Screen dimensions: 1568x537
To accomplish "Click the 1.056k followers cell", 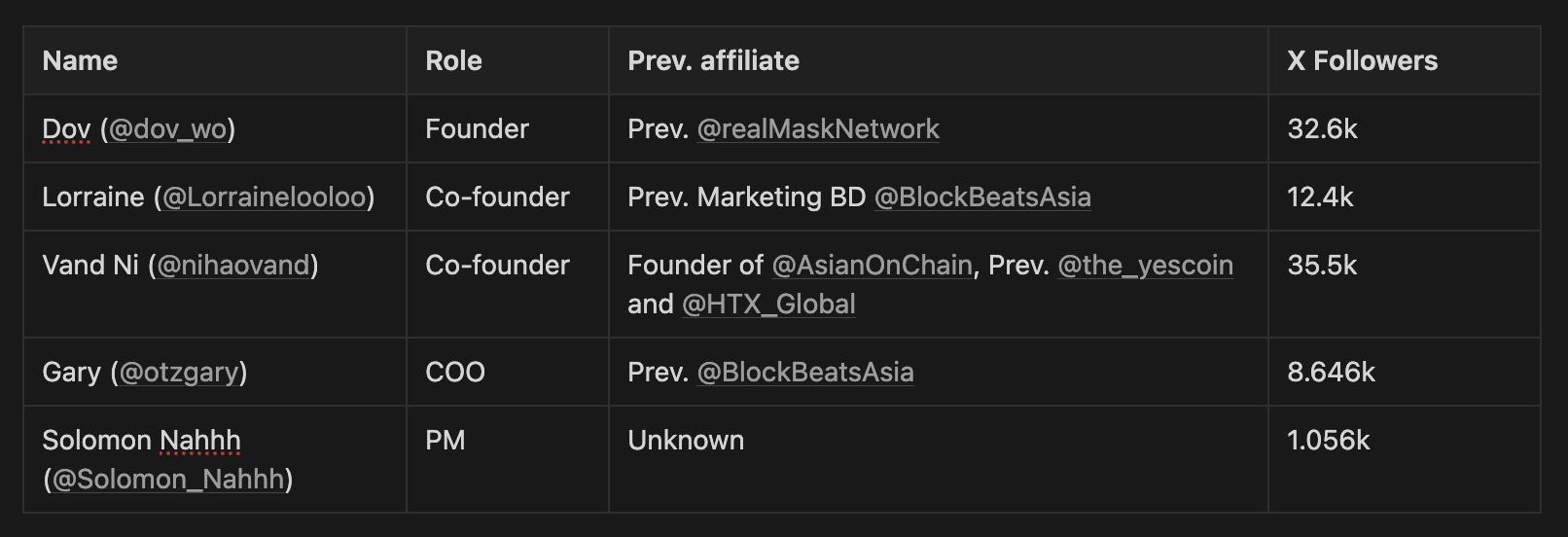I will [1328, 441].
